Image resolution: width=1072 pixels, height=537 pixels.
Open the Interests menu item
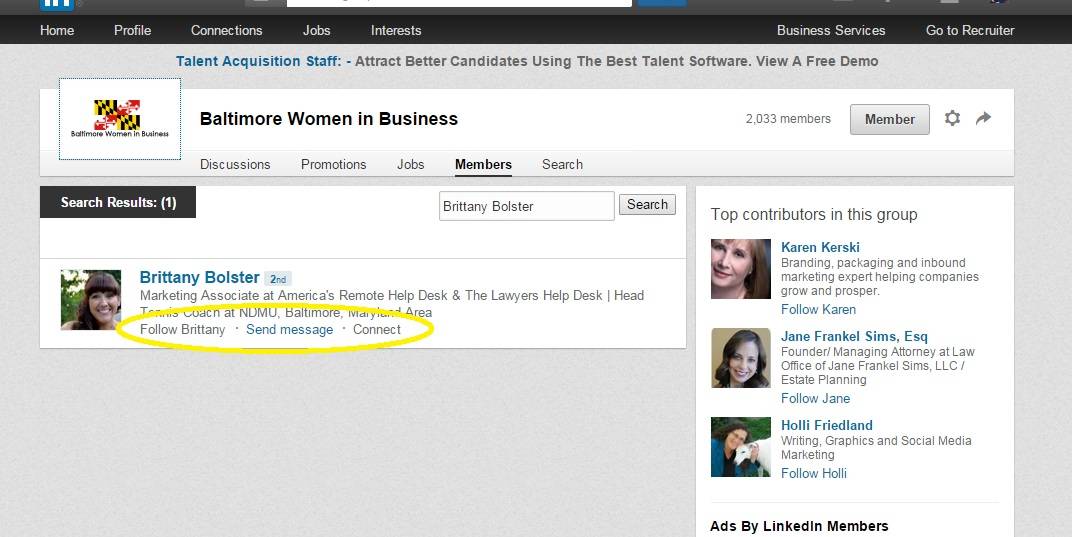pyautogui.click(x=396, y=30)
